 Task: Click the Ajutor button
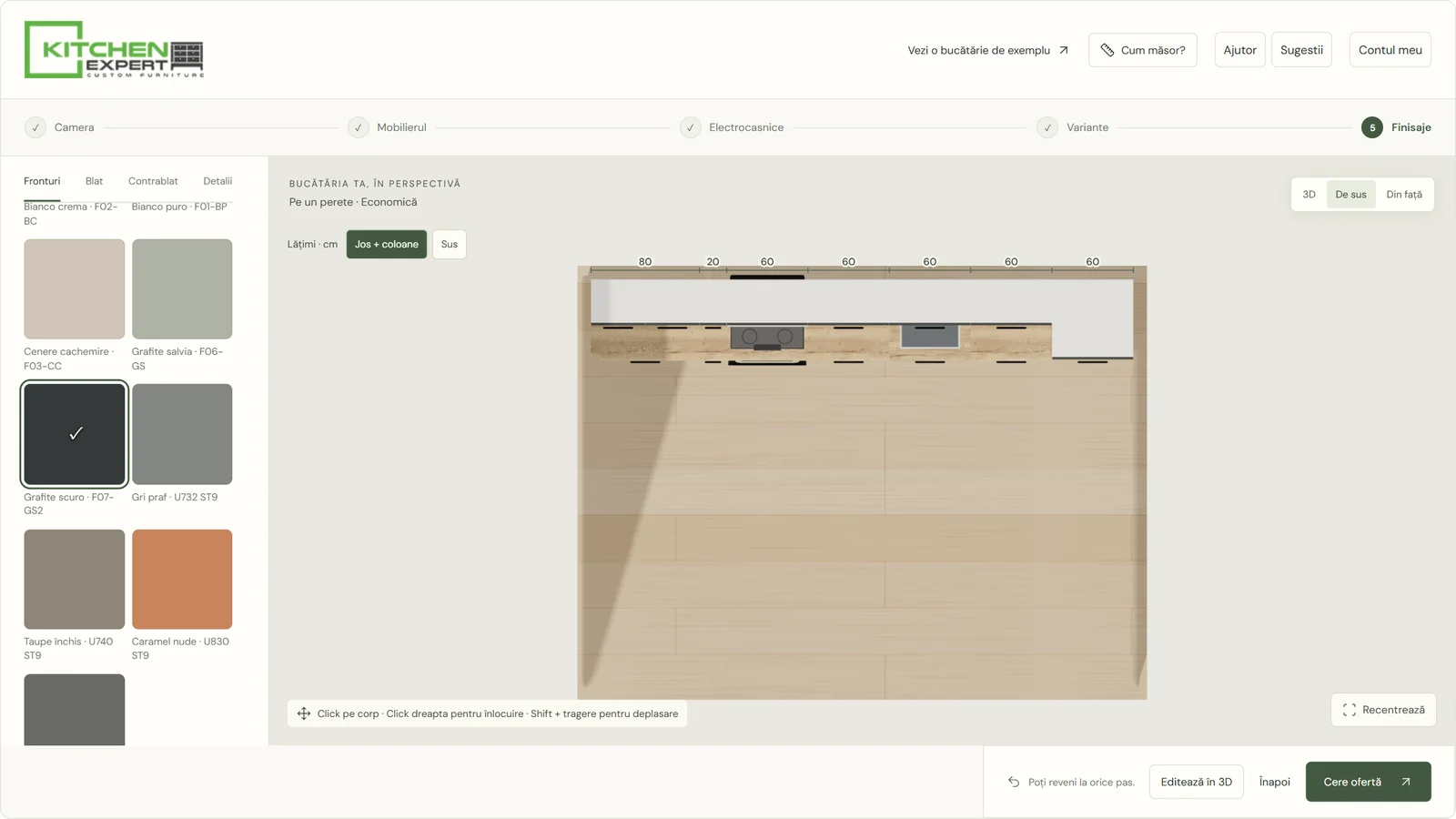click(1239, 50)
